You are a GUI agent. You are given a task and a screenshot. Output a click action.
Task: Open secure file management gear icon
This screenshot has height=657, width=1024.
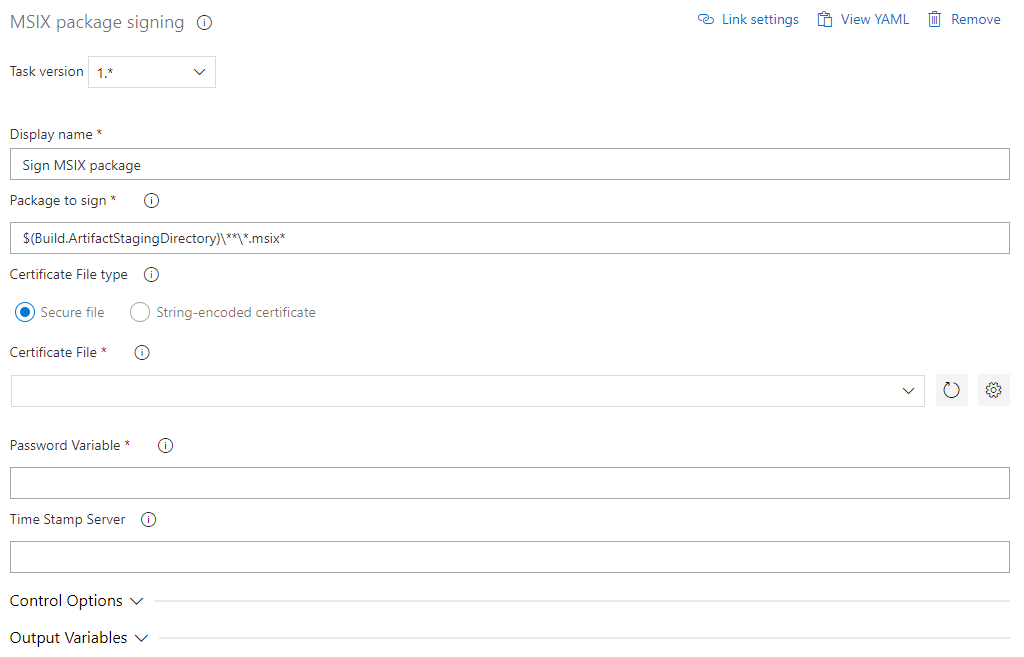(x=993, y=391)
